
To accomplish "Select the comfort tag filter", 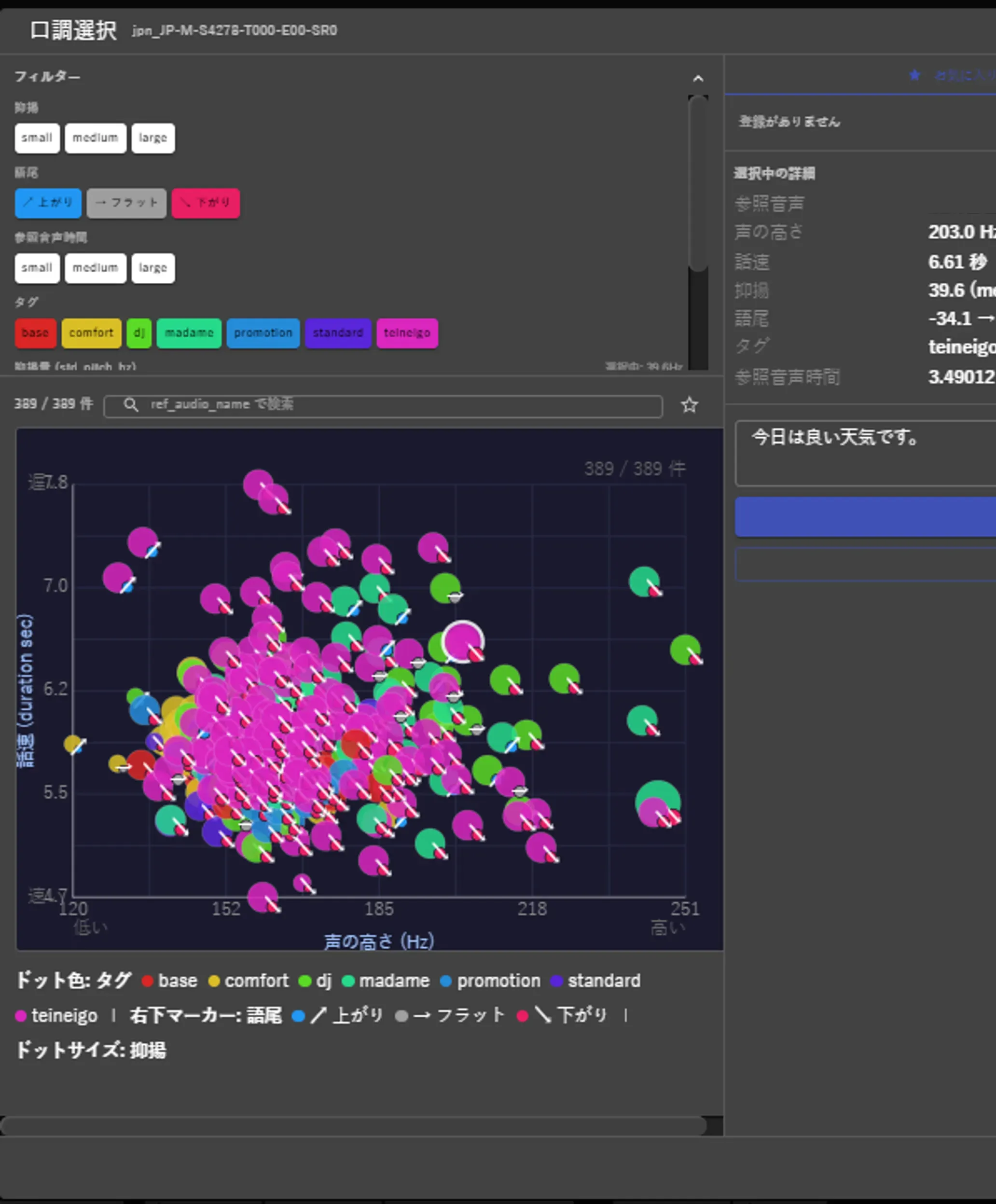I will pyautogui.click(x=91, y=333).
